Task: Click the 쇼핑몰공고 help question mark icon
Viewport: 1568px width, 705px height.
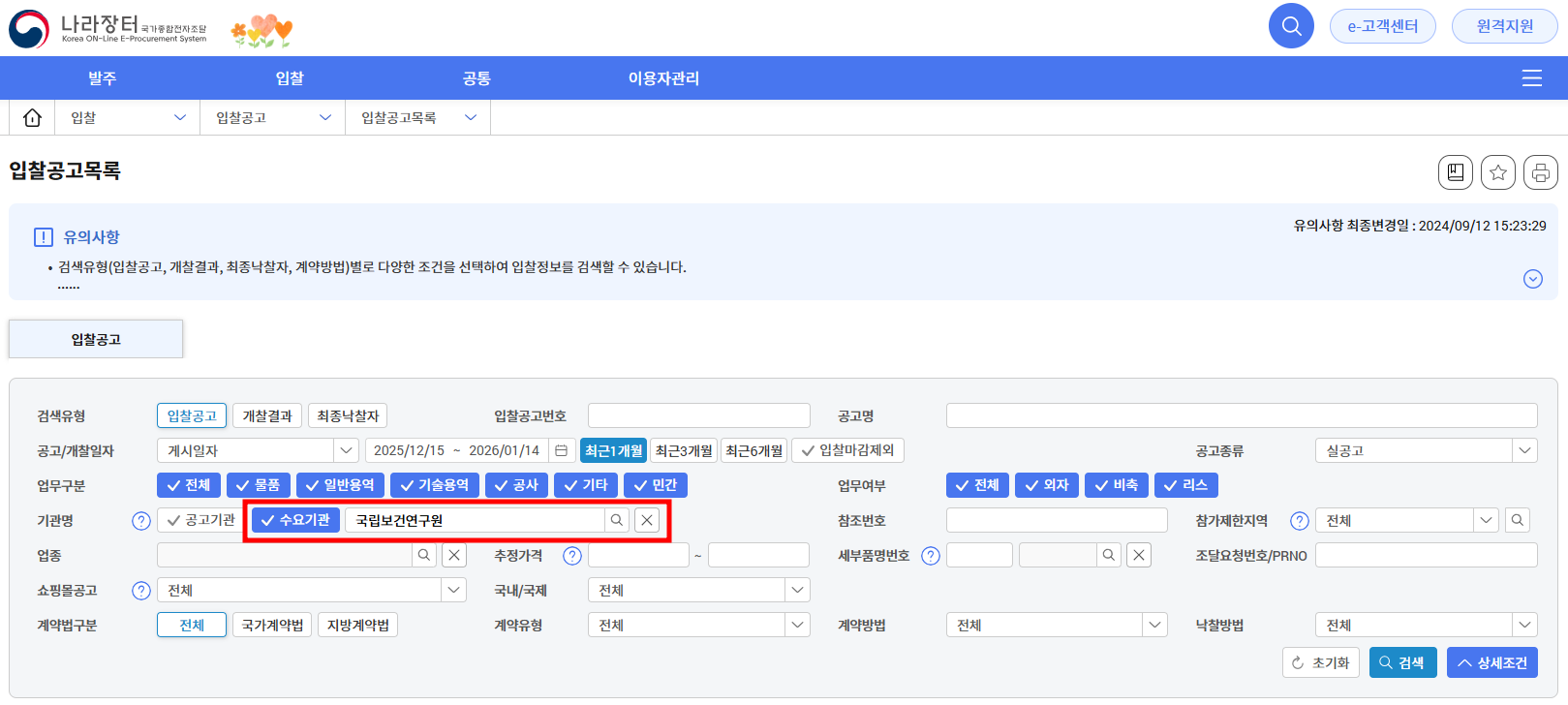Action: pos(141,591)
